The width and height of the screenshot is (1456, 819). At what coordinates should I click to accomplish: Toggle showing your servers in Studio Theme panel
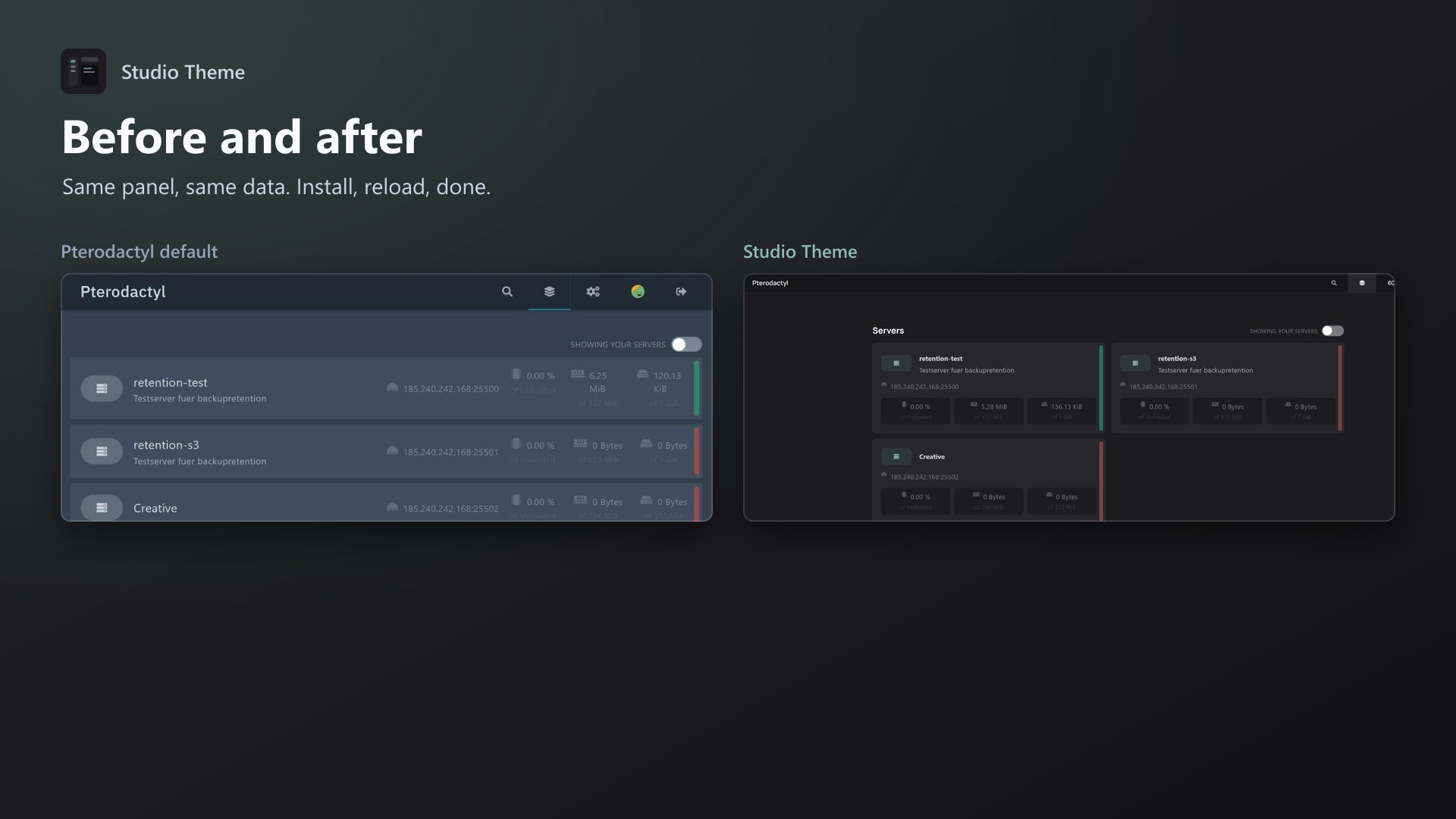pyautogui.click(x=1332, y=331)
